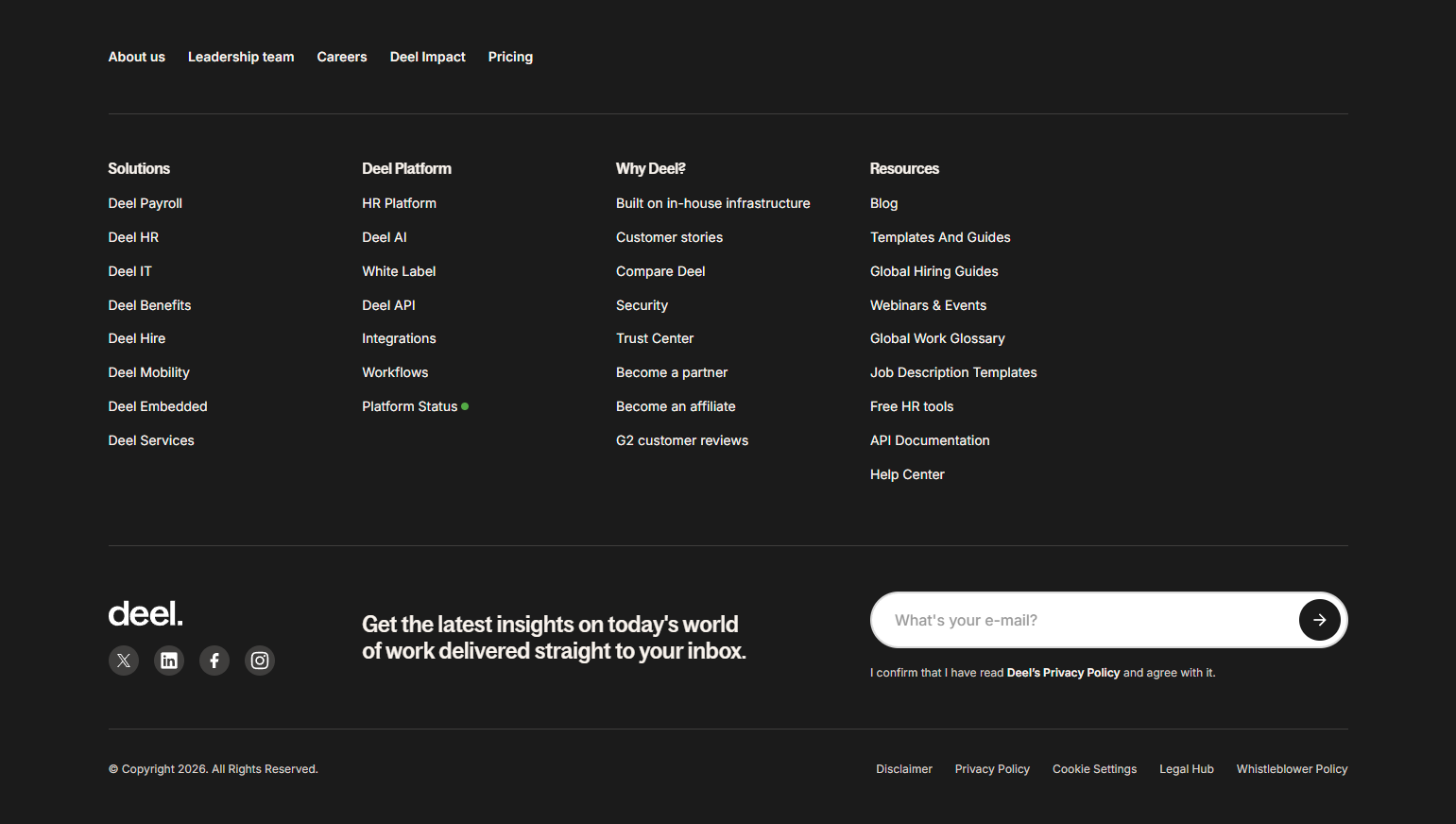Open Integrations
Image resolution: width=1456 pixels, height=824 pixels.
[399, 338]
